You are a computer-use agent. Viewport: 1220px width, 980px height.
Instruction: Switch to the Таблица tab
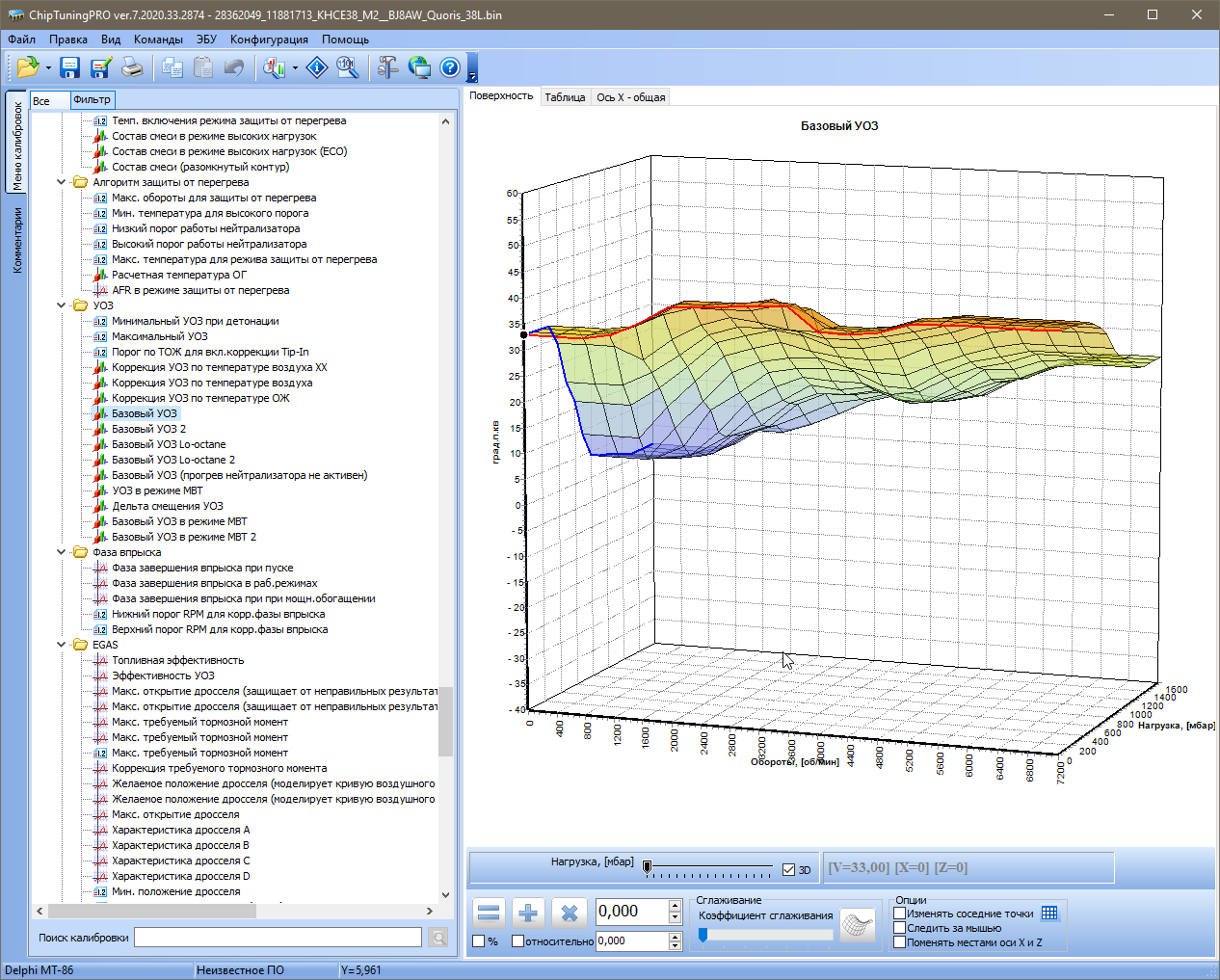click(x=565, y=97)
